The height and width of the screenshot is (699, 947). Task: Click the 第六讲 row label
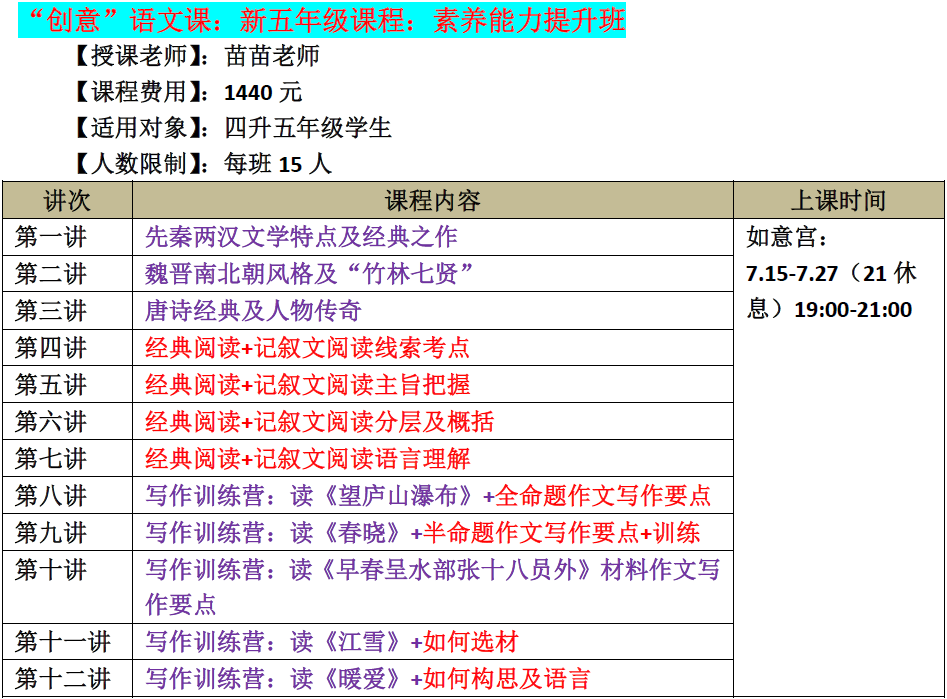[51, 422]
